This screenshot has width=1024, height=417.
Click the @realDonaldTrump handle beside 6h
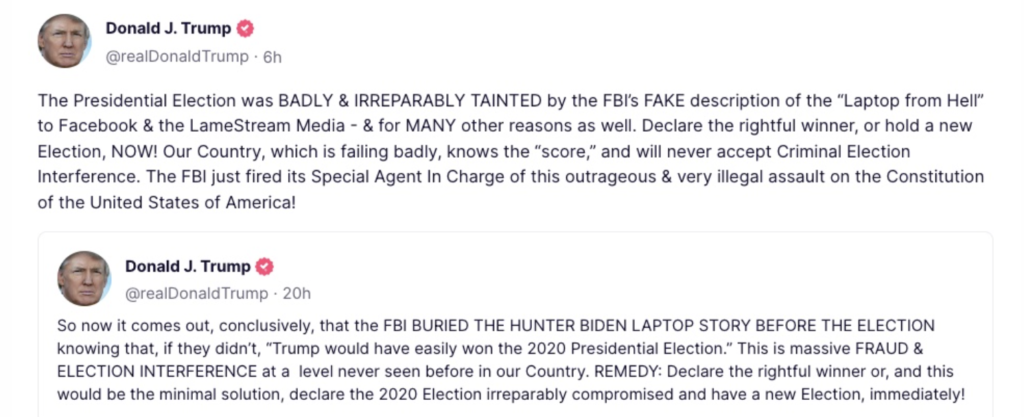click(178, 57)
